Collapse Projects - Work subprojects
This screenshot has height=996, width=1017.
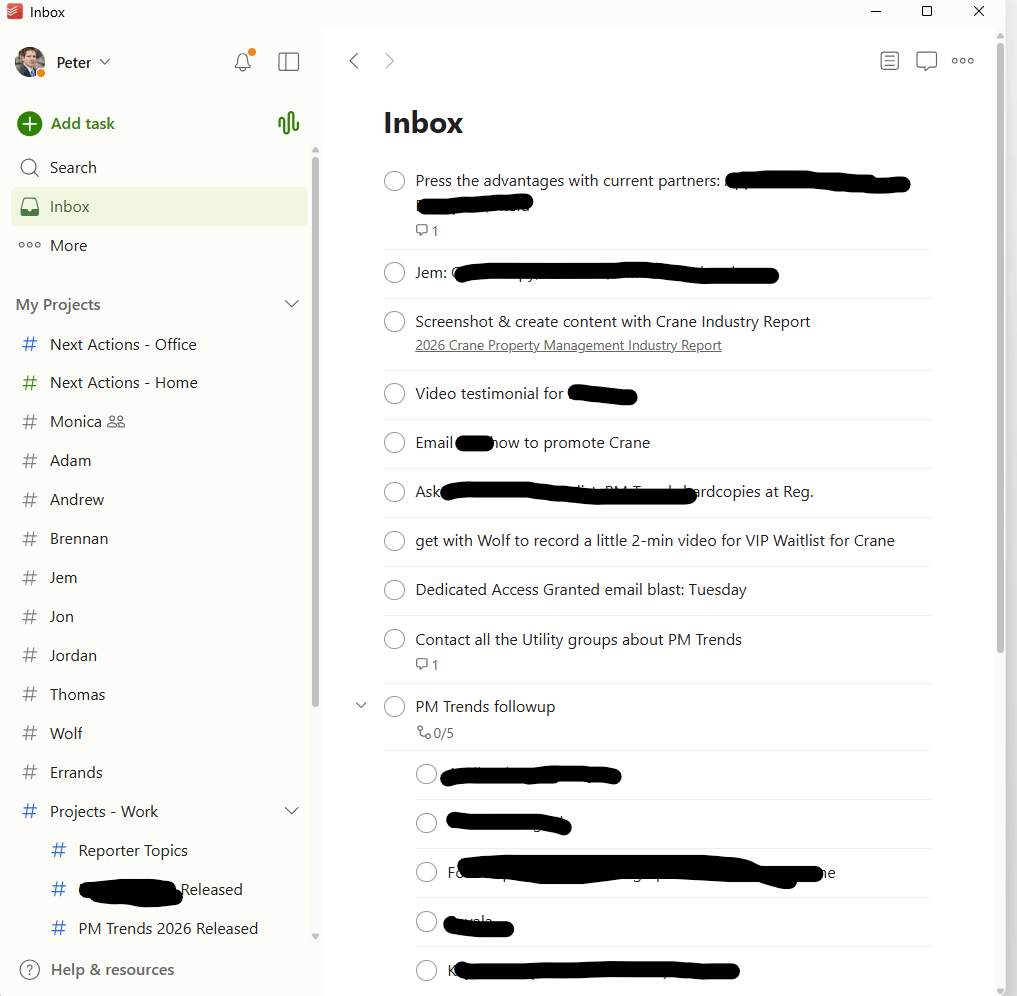[x=292, y=811]
